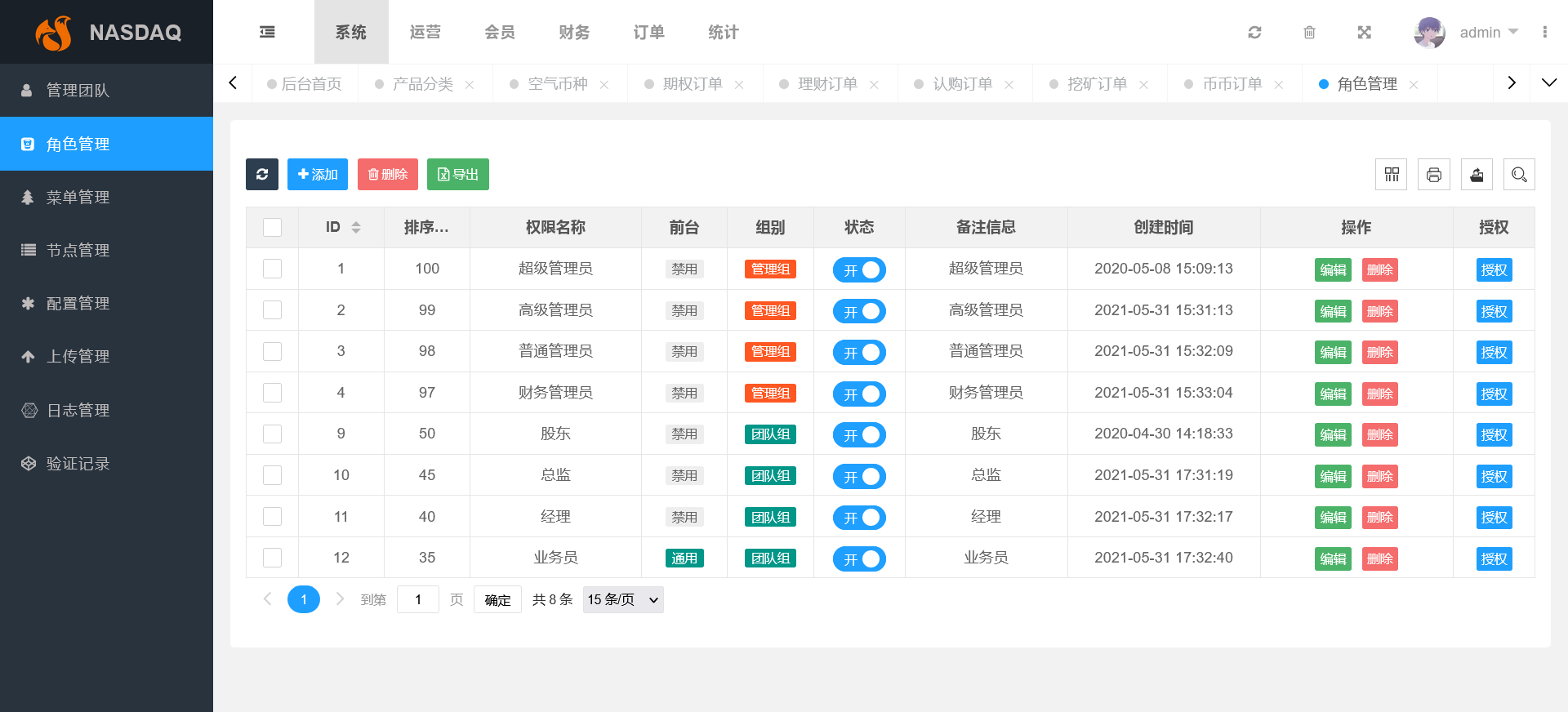Click the sidebar collapse menu icon
This screenshot has width=1568, height=712.
coord(267,32)
